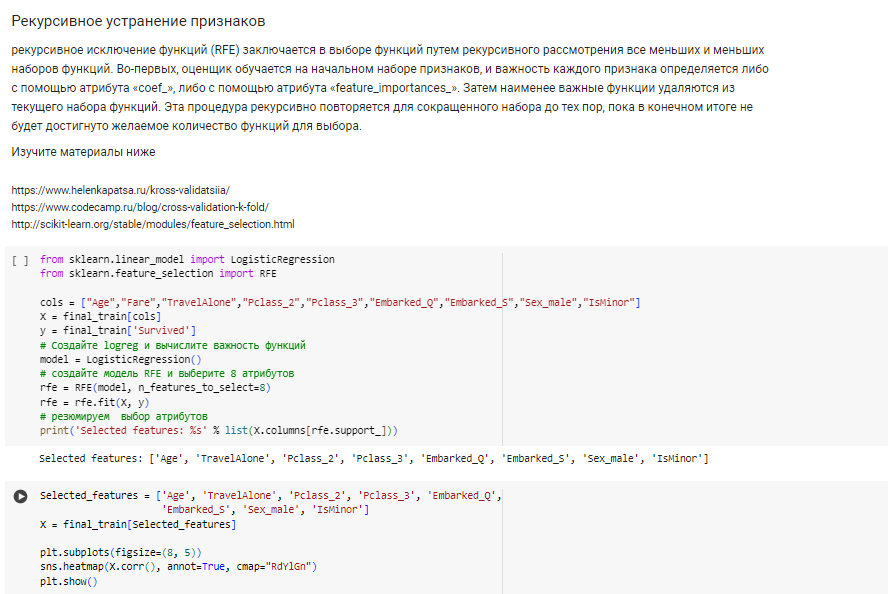Click the text Изучите материалы ниже
This screenshot has width=888, height=594.
click(83, 152)
